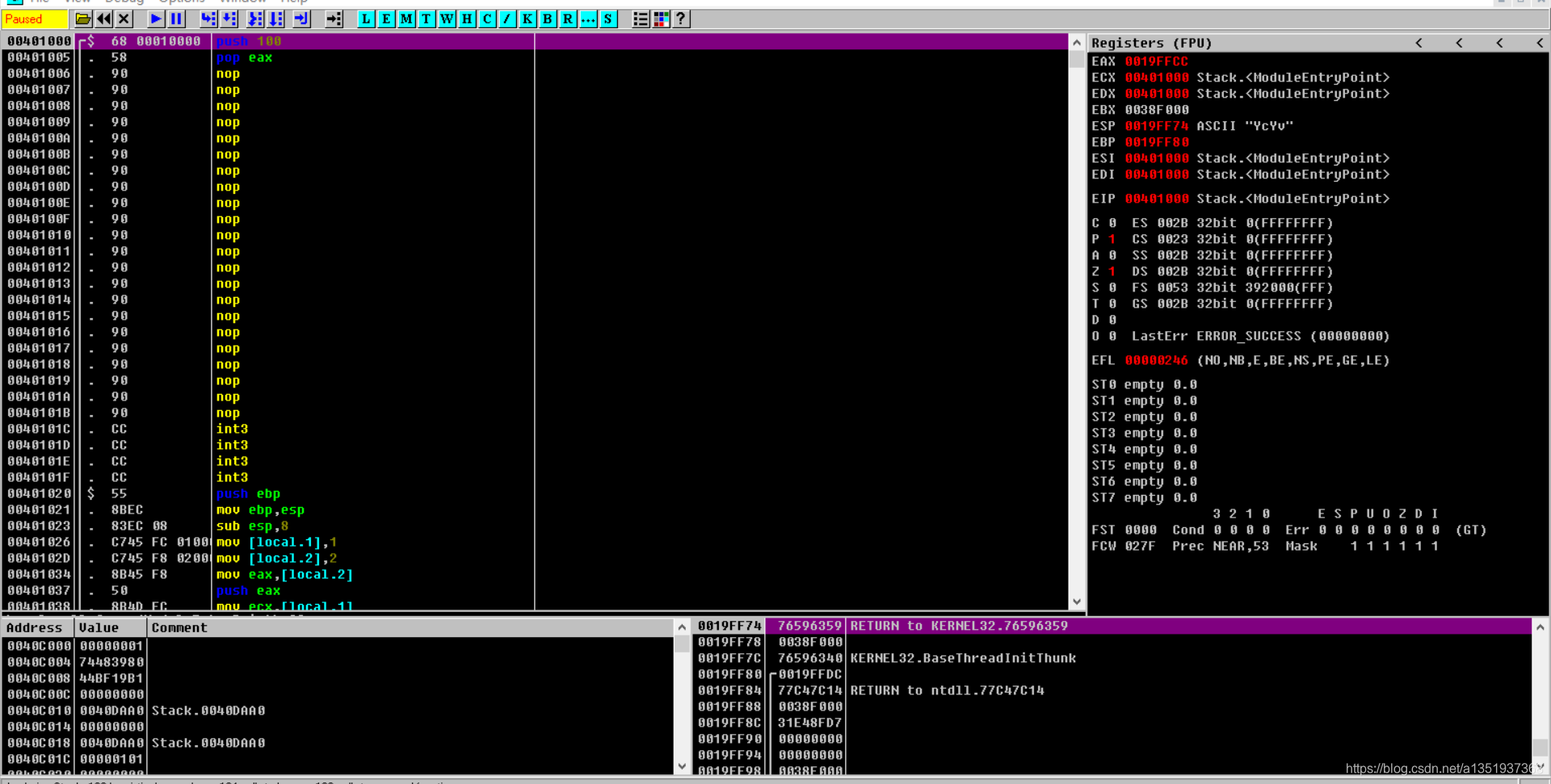Show CPU window with C button

487,19
